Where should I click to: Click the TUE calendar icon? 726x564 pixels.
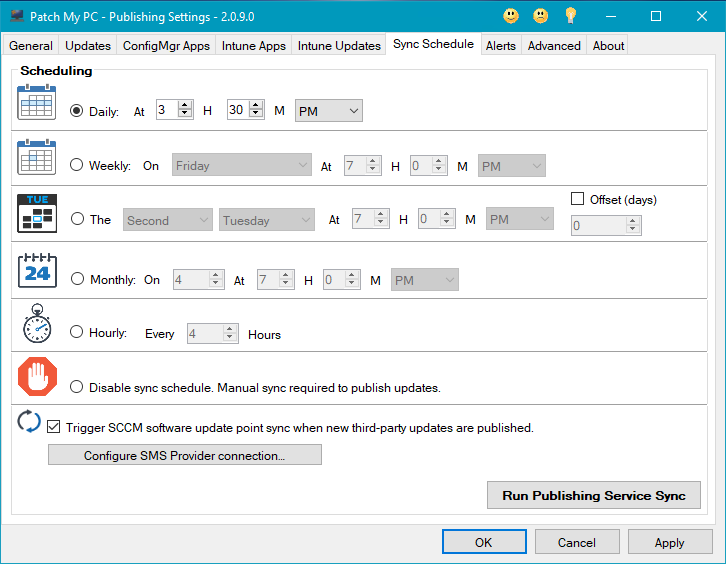click(x=36, y=213)
